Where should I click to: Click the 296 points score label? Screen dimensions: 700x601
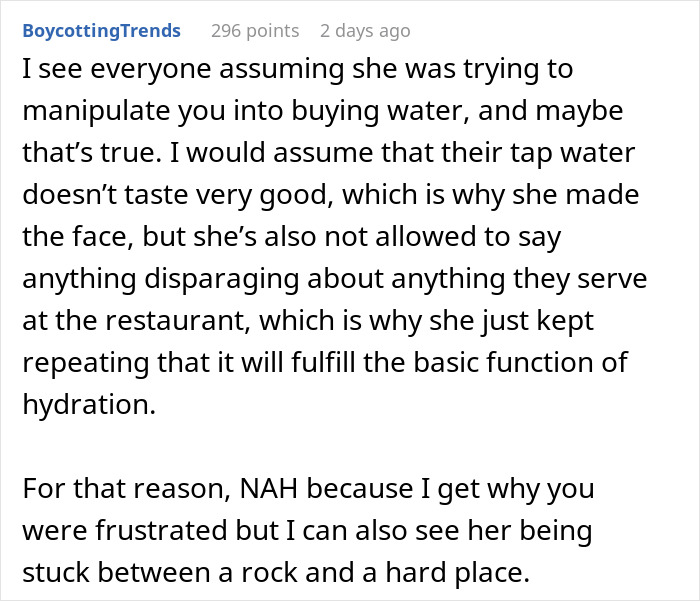(x=255, y=31)
